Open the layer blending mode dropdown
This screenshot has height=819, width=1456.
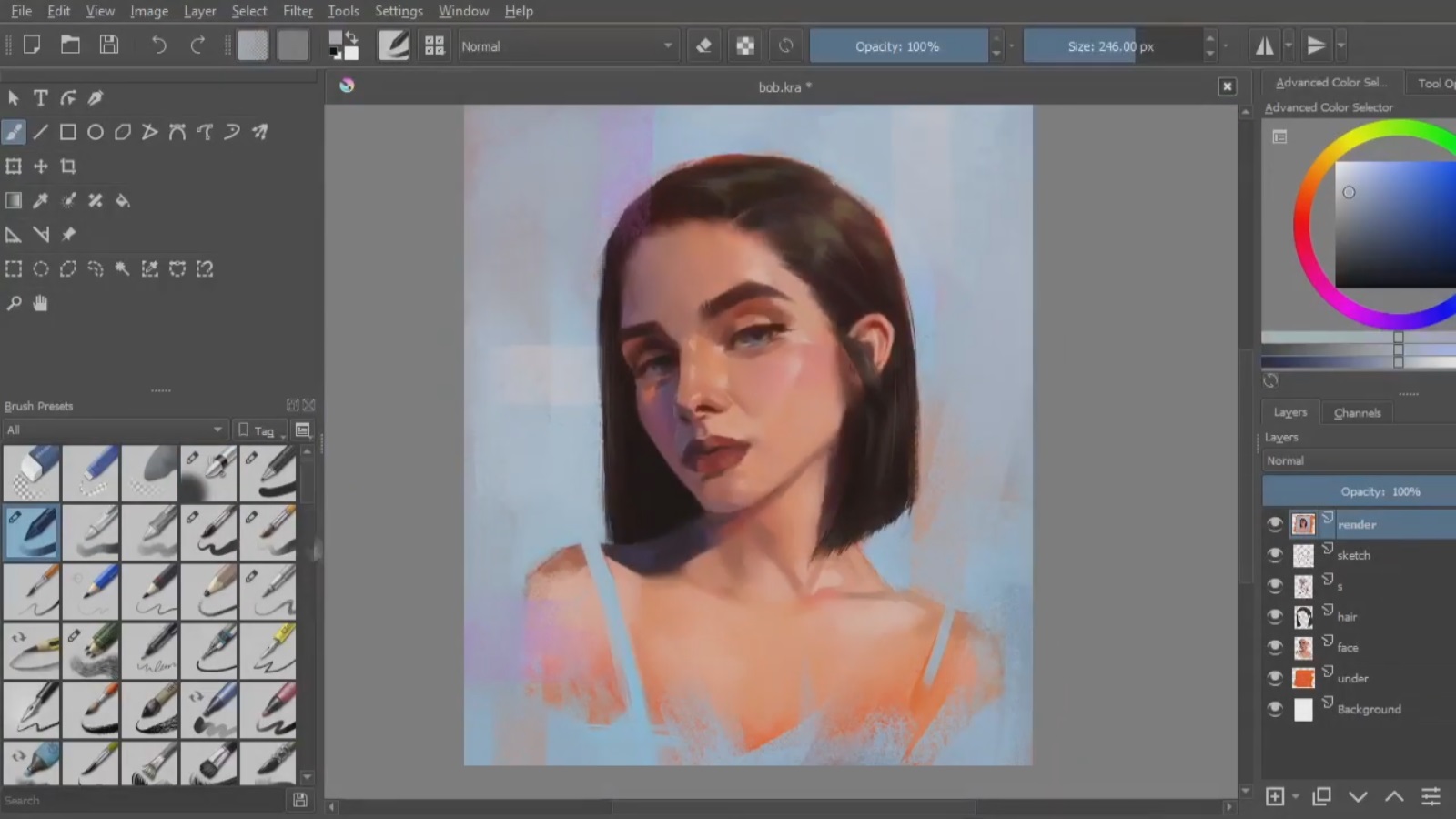coord(1360,460)
